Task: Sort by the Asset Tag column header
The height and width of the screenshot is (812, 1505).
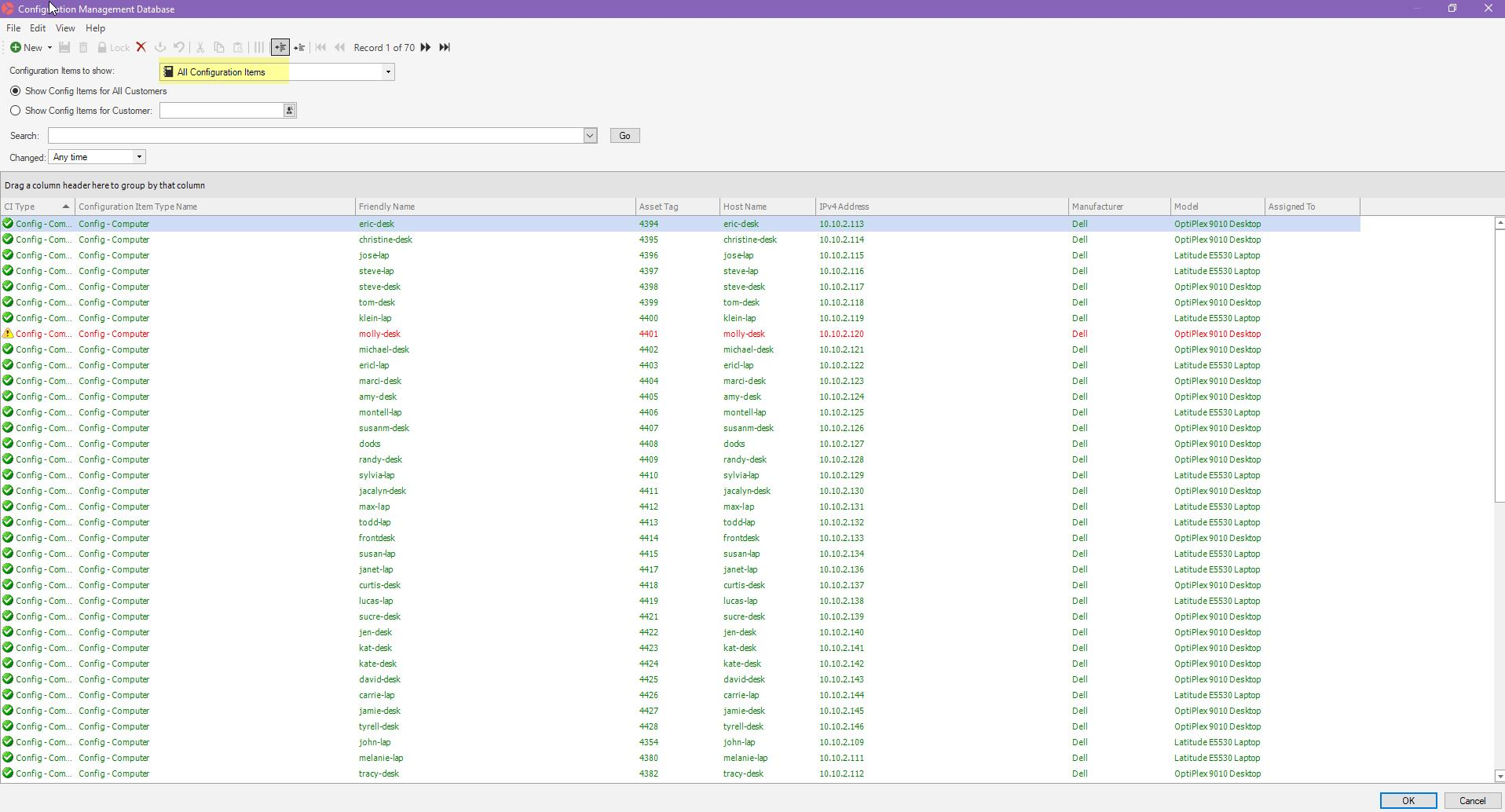Action: (x=658, y=207)
